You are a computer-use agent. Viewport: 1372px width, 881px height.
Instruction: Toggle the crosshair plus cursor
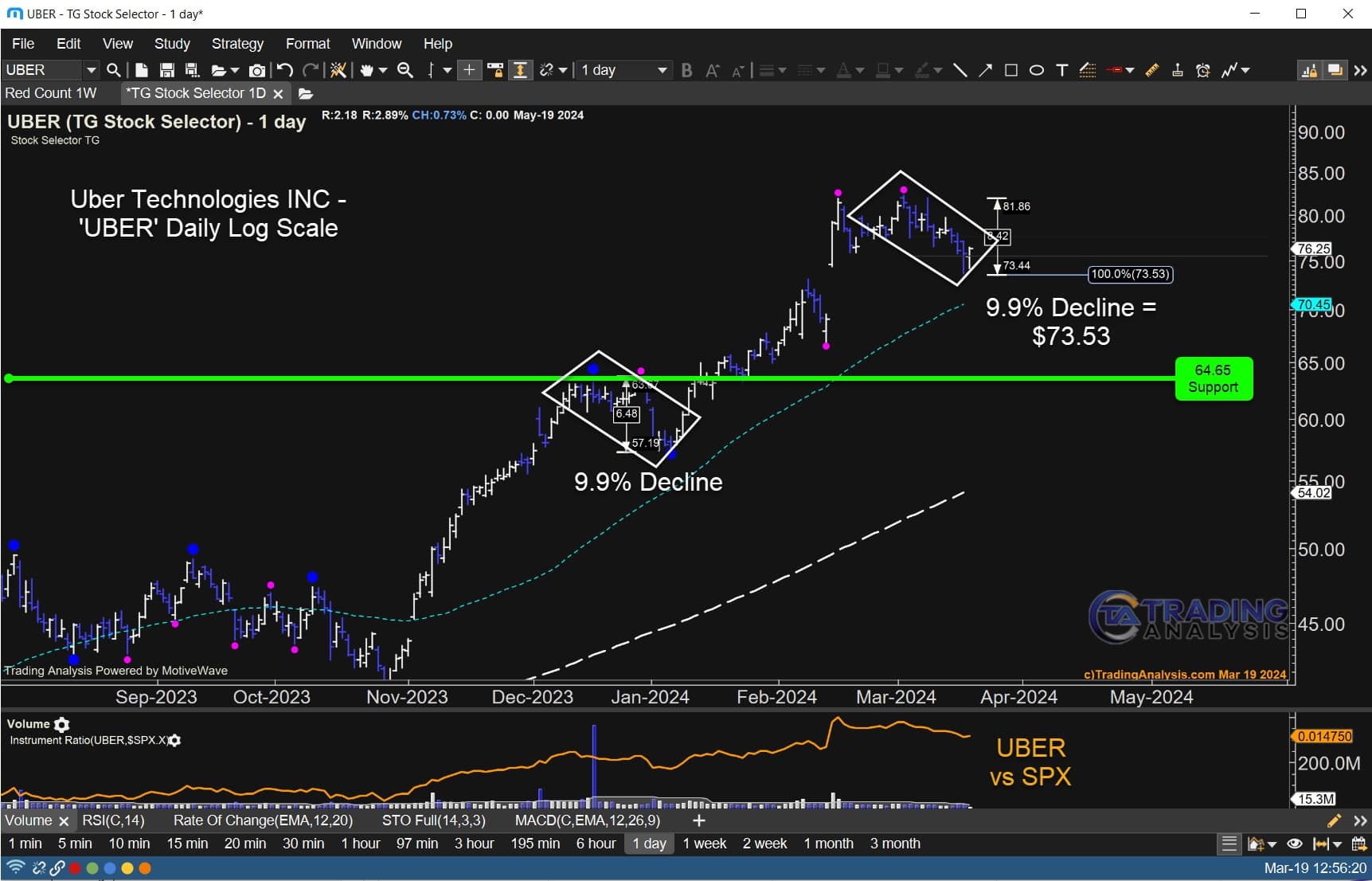coord(469,70)
